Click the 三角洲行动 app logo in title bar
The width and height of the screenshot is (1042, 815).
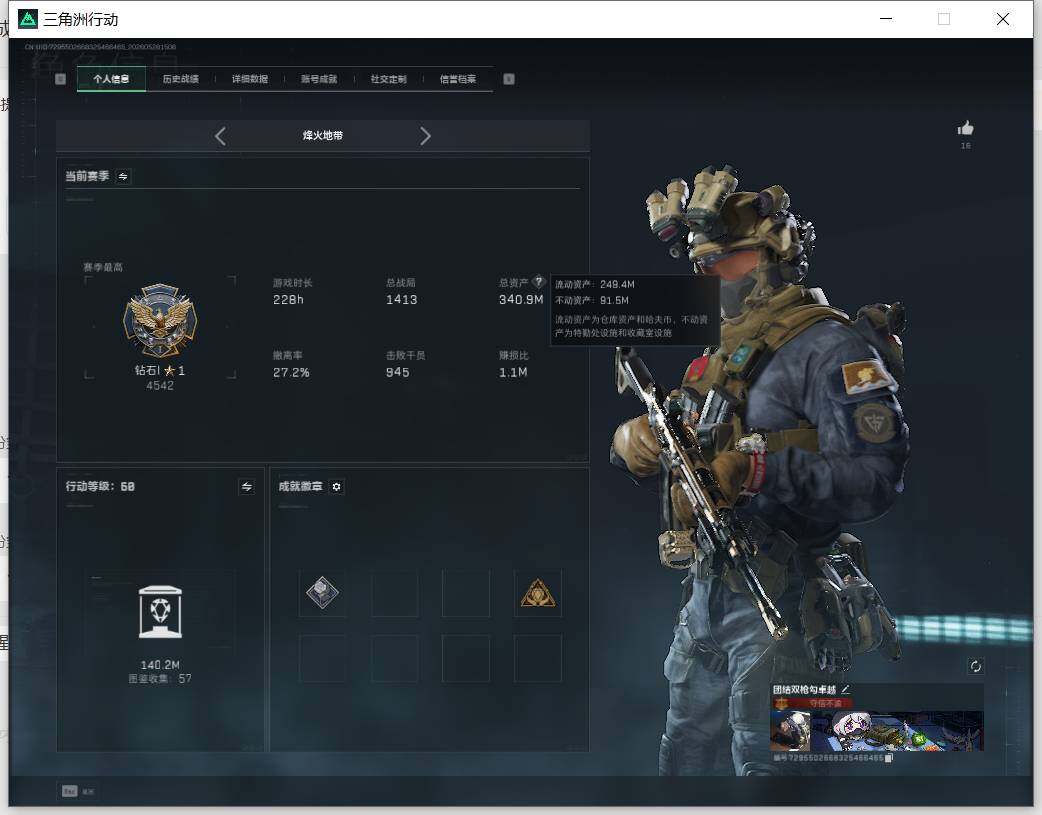[28, 19]
